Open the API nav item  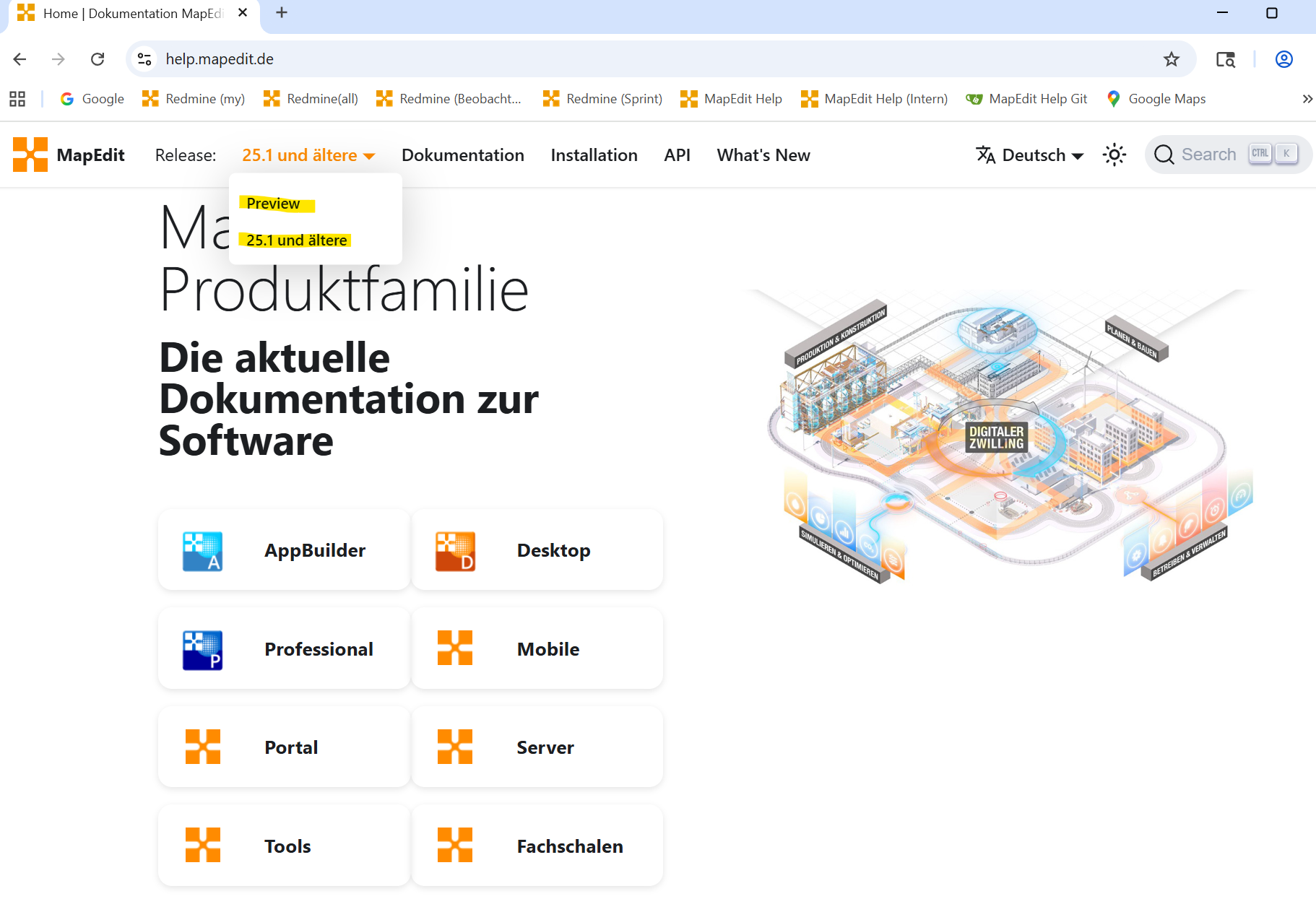pyautogui.click(x=678, y=155)
